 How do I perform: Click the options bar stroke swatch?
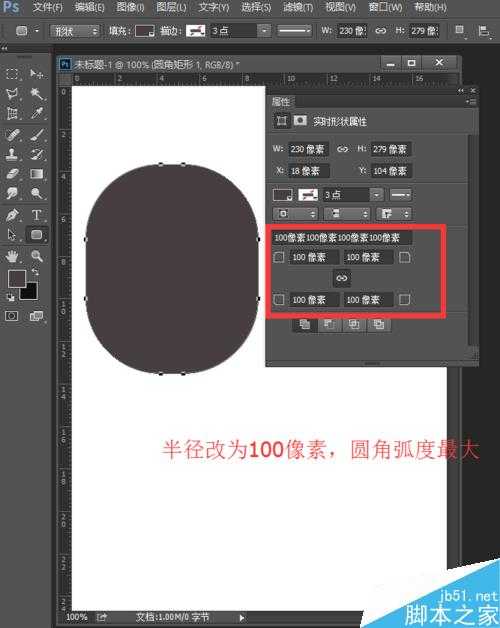[196, 30]
